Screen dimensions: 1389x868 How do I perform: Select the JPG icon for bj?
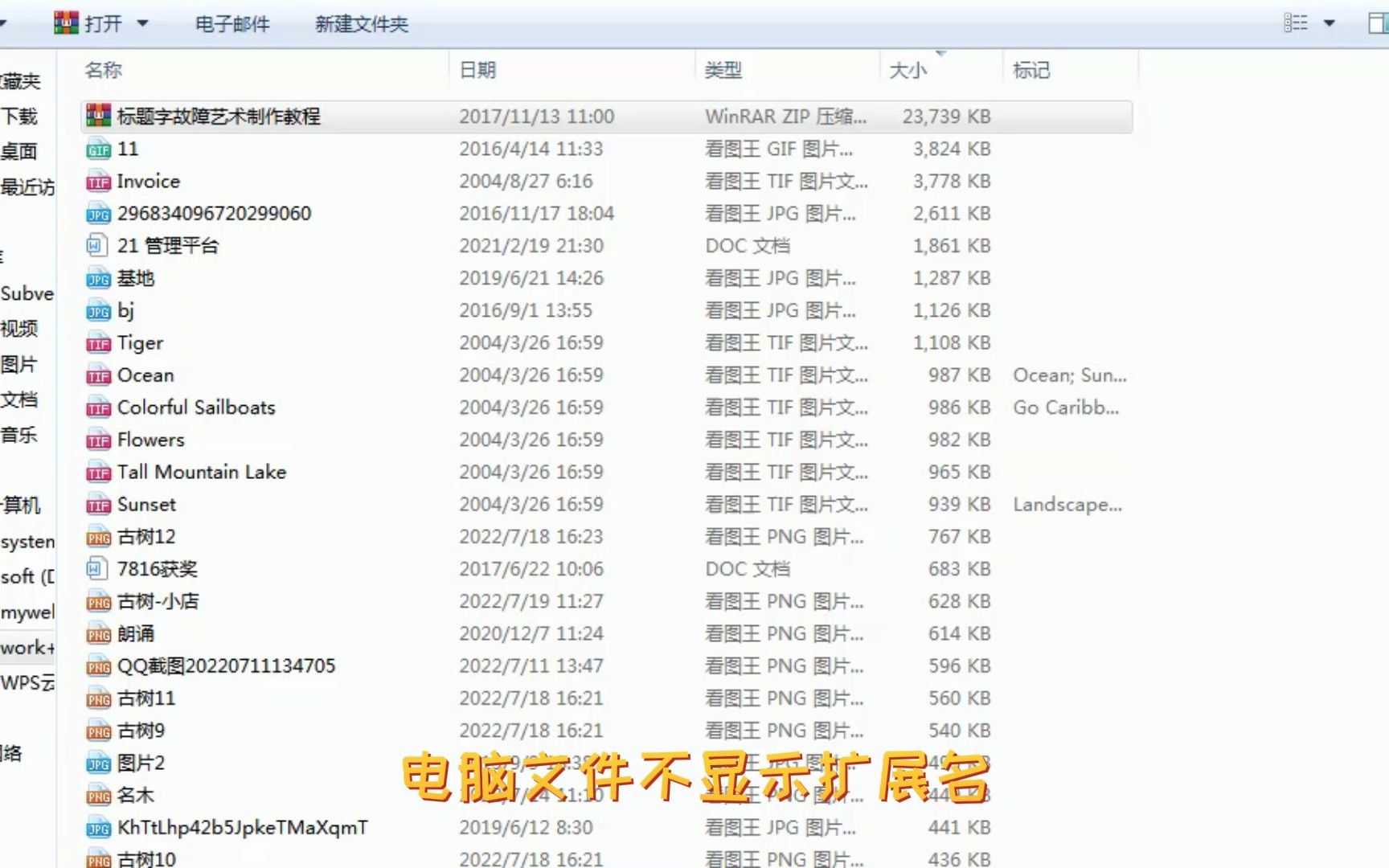pyautogui.click(x=98, y=310)
